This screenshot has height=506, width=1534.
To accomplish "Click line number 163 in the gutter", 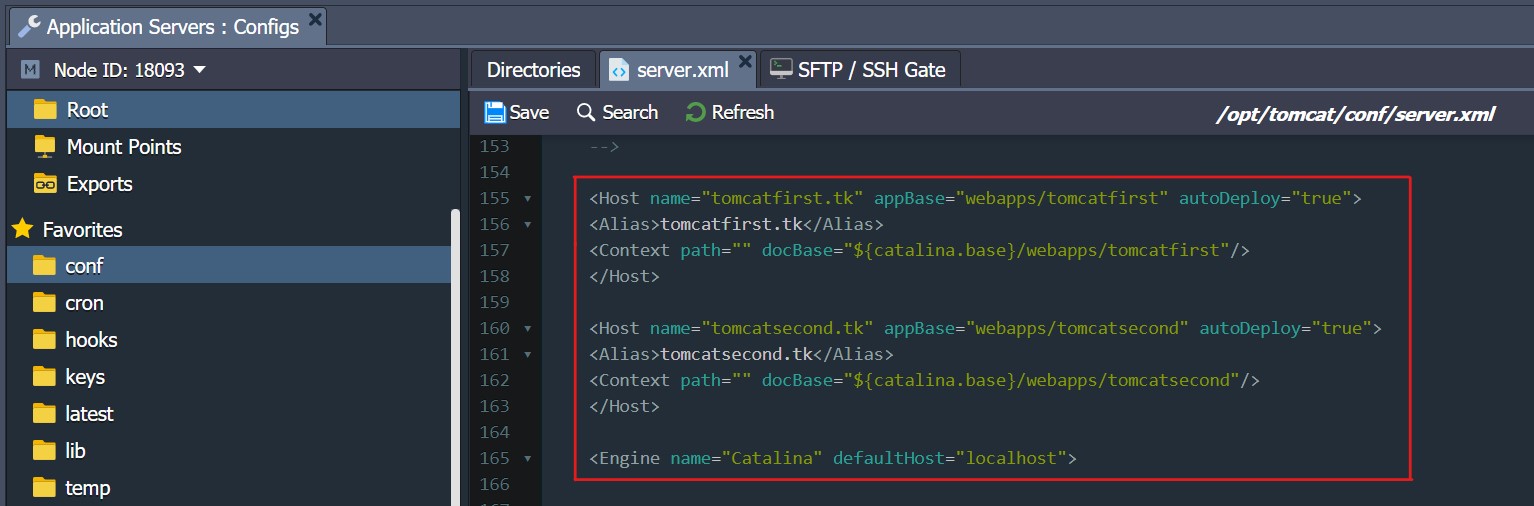I will tap(494, 406).
